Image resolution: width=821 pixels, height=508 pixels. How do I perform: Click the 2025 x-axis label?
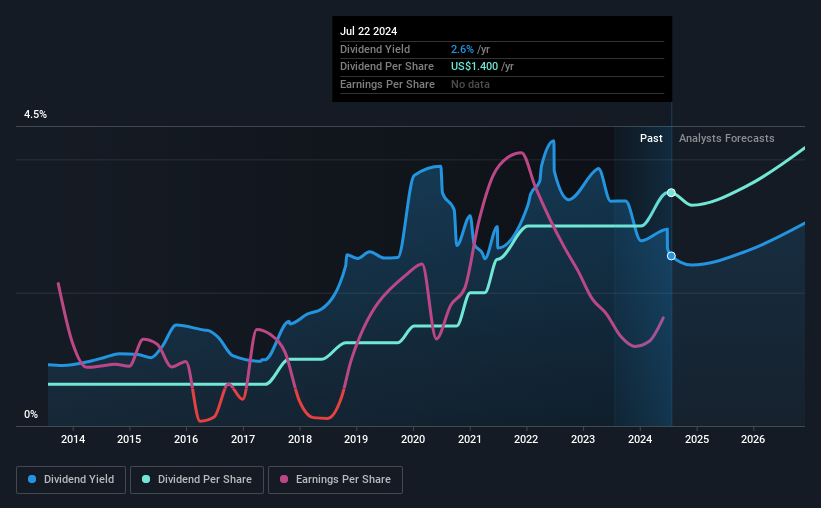pos(697,439)
